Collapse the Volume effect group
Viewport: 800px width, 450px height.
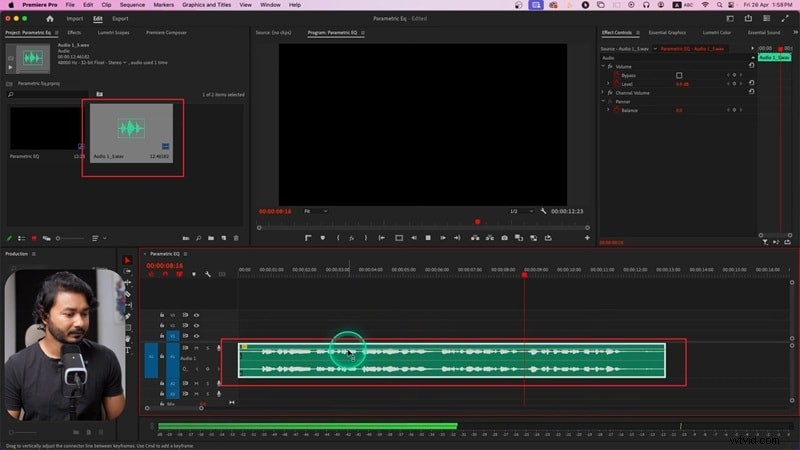[603, 66]
